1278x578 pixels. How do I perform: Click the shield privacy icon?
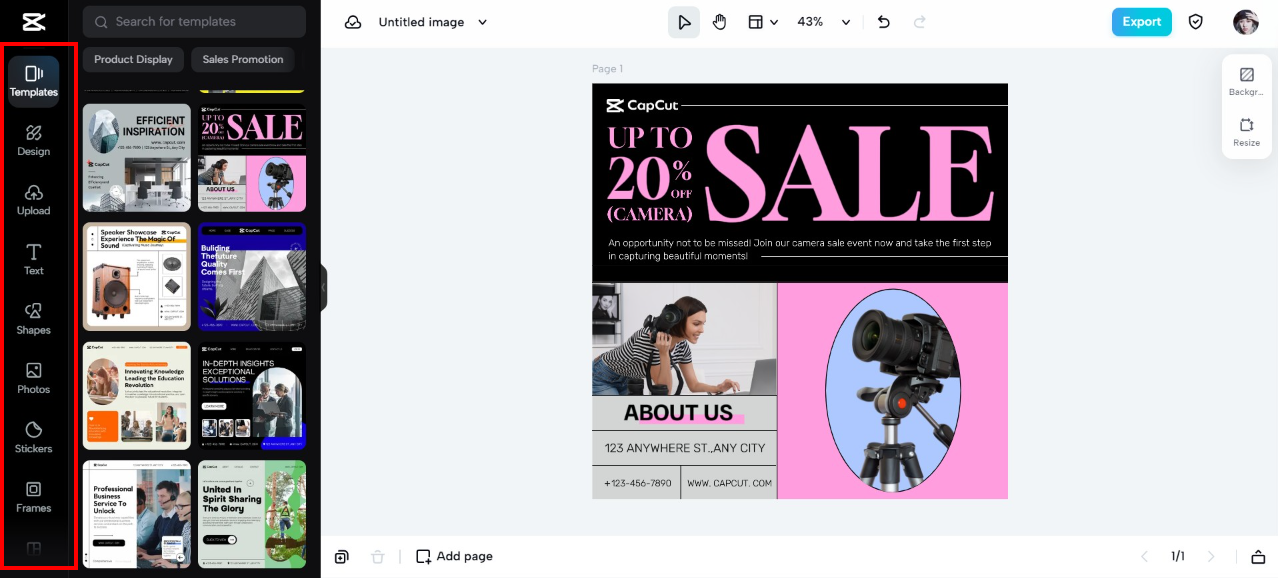(1196, 22)
